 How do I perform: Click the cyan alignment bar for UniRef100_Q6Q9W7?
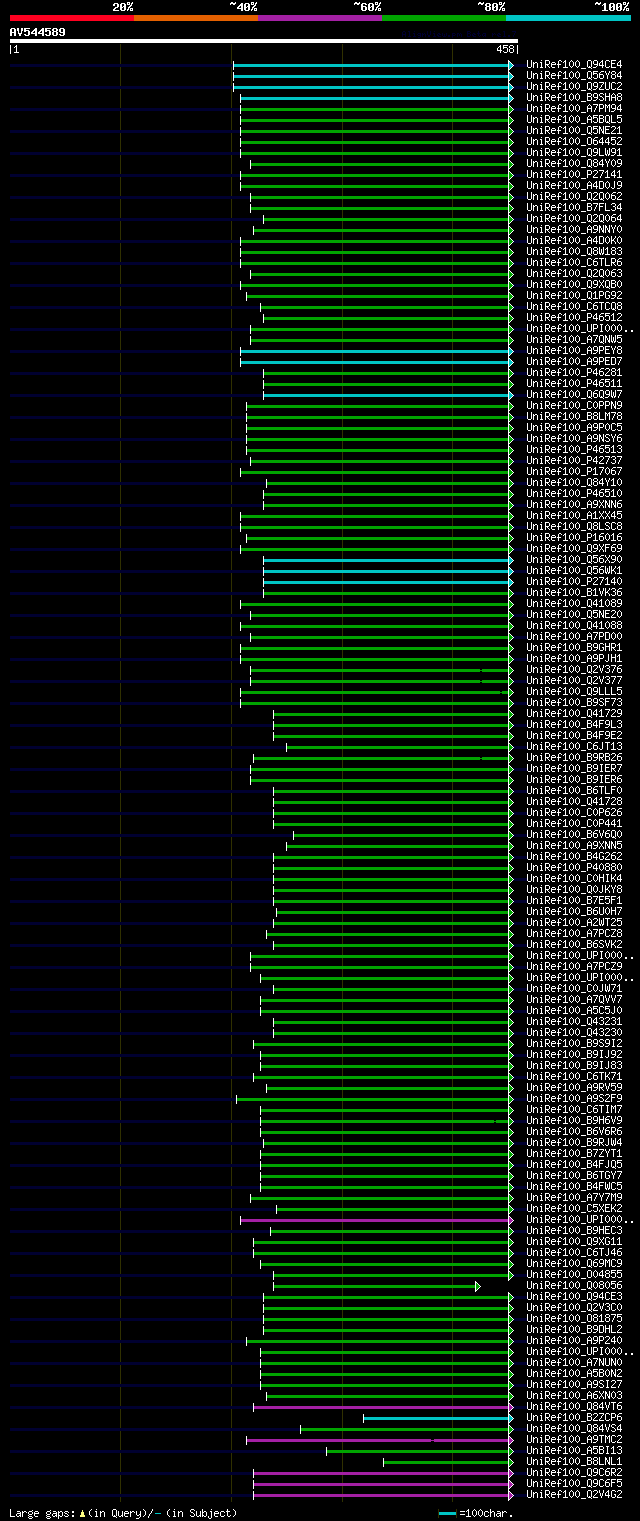click(387, 395)
